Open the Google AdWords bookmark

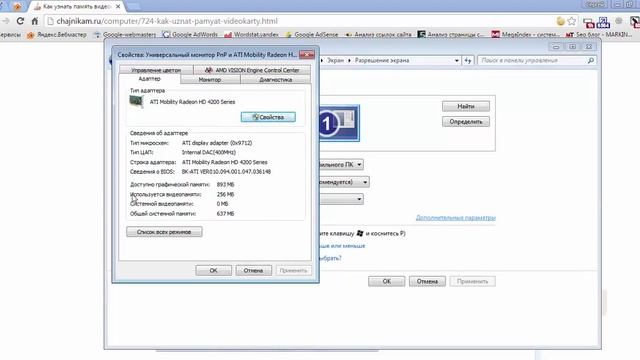[x=190, y=35]
